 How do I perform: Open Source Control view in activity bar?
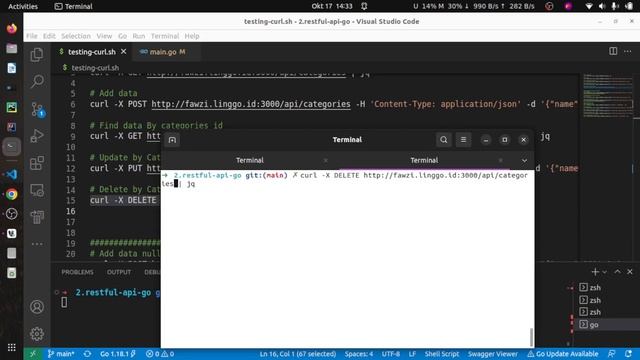(x=37, y=109)
